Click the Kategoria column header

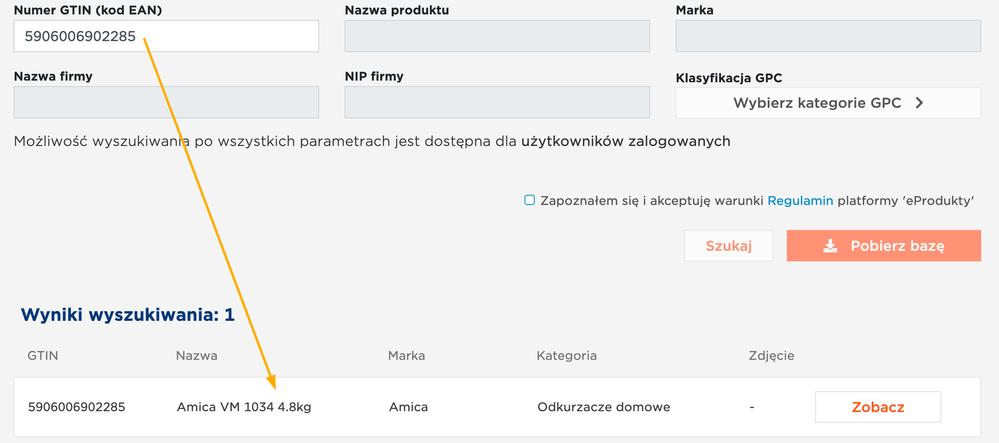[x=566, y=355]
